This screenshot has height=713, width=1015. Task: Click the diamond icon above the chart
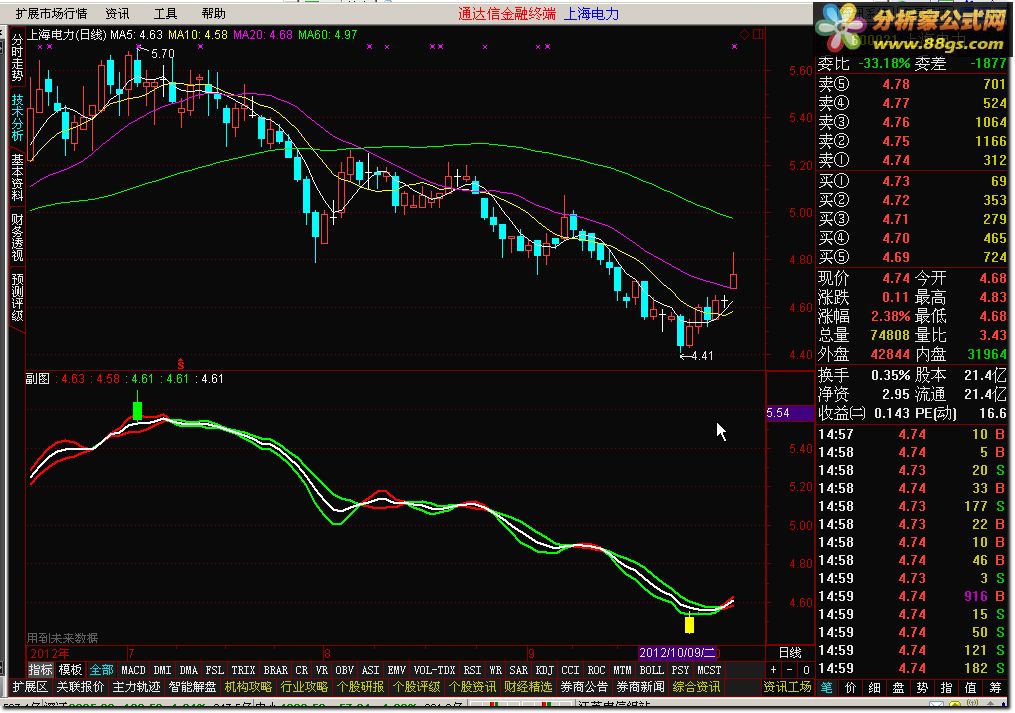tap(744, 34)
